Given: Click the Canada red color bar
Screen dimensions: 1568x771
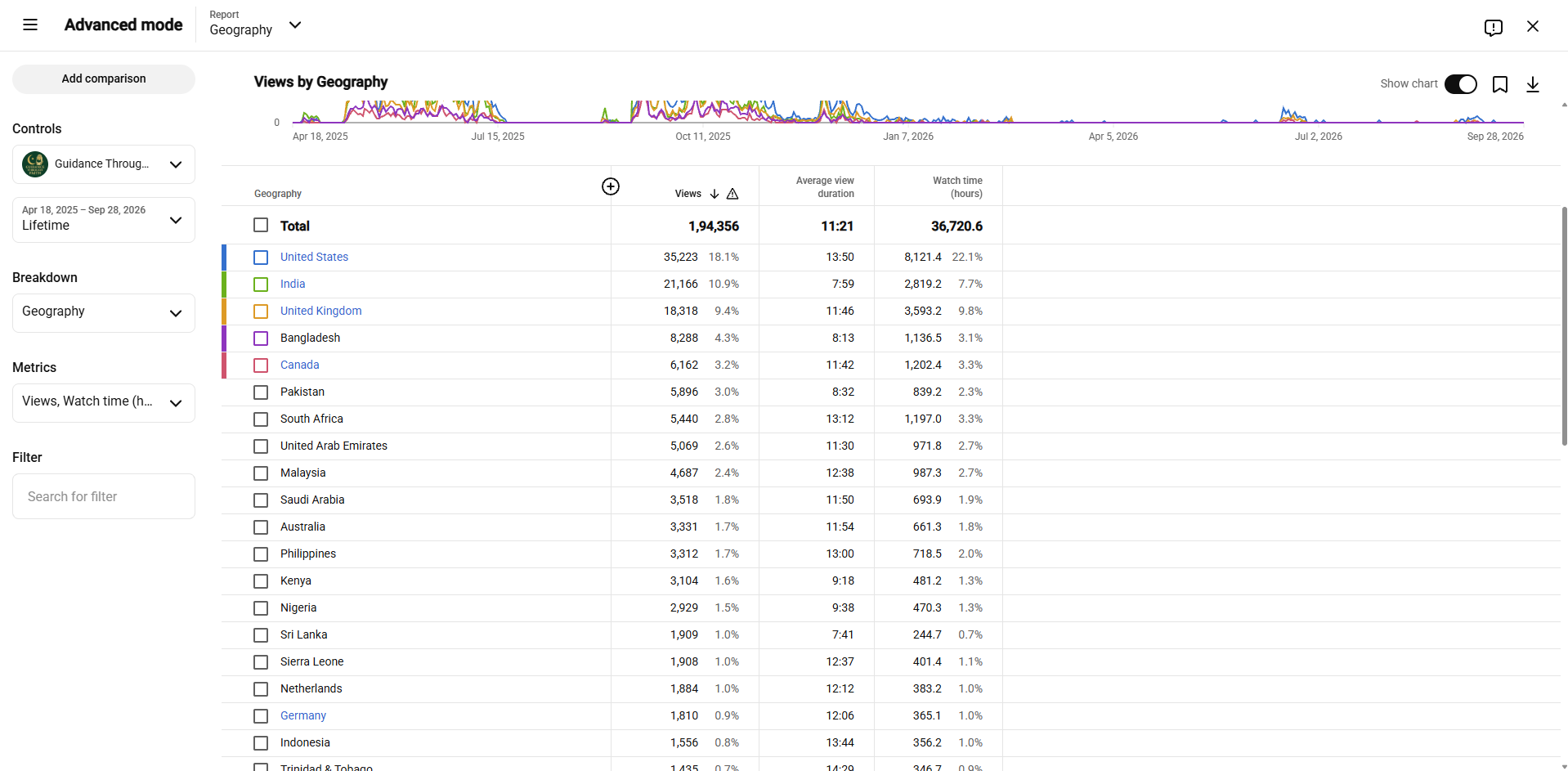Looking at the screenshot, I should coord(224,365).
